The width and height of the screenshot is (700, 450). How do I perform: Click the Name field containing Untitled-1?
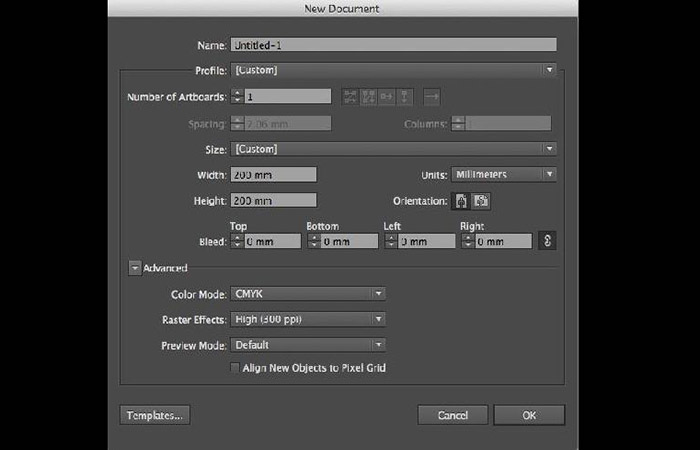pos(393,45)
